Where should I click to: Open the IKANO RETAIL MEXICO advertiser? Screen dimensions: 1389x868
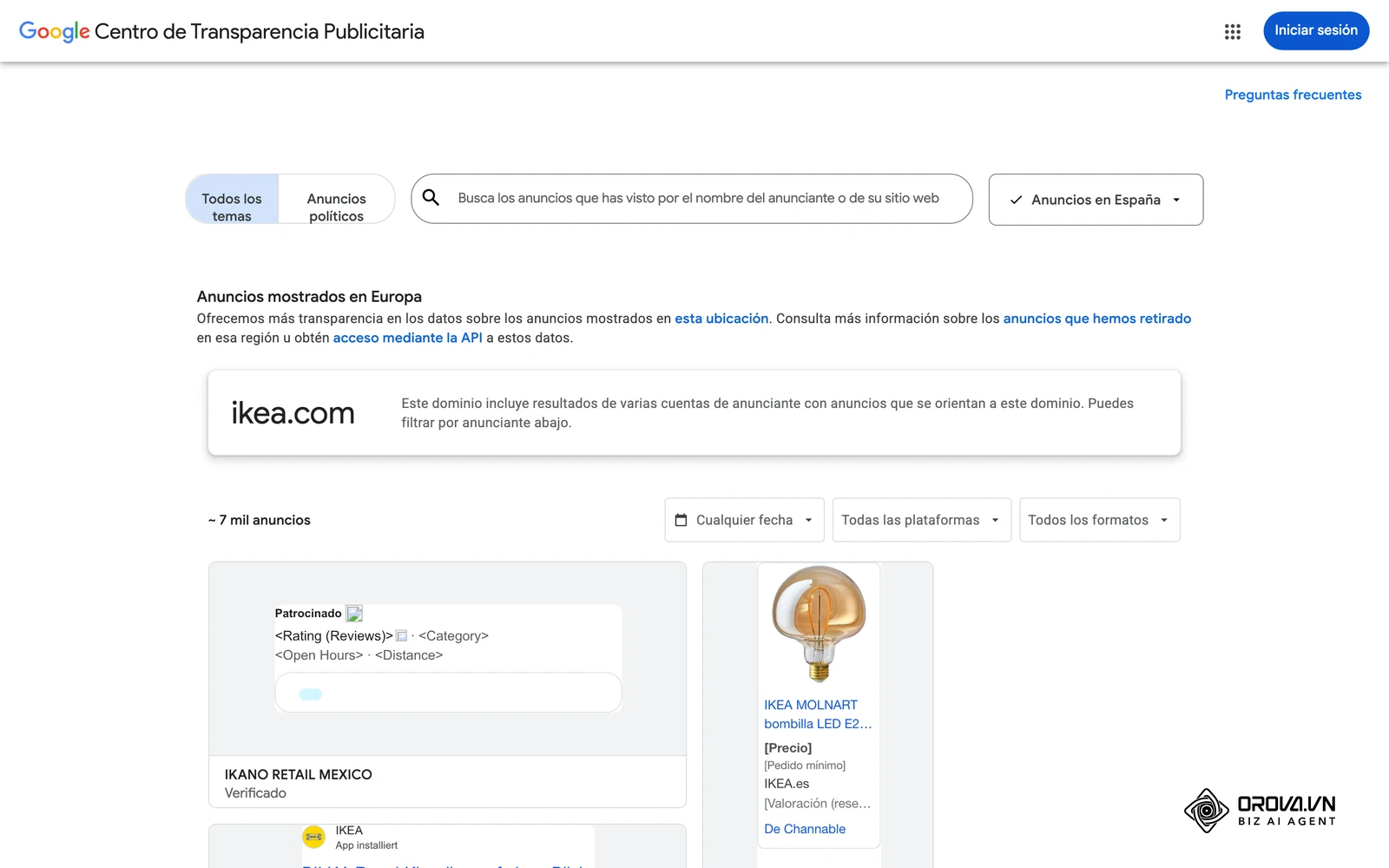[x=298, y=774]
